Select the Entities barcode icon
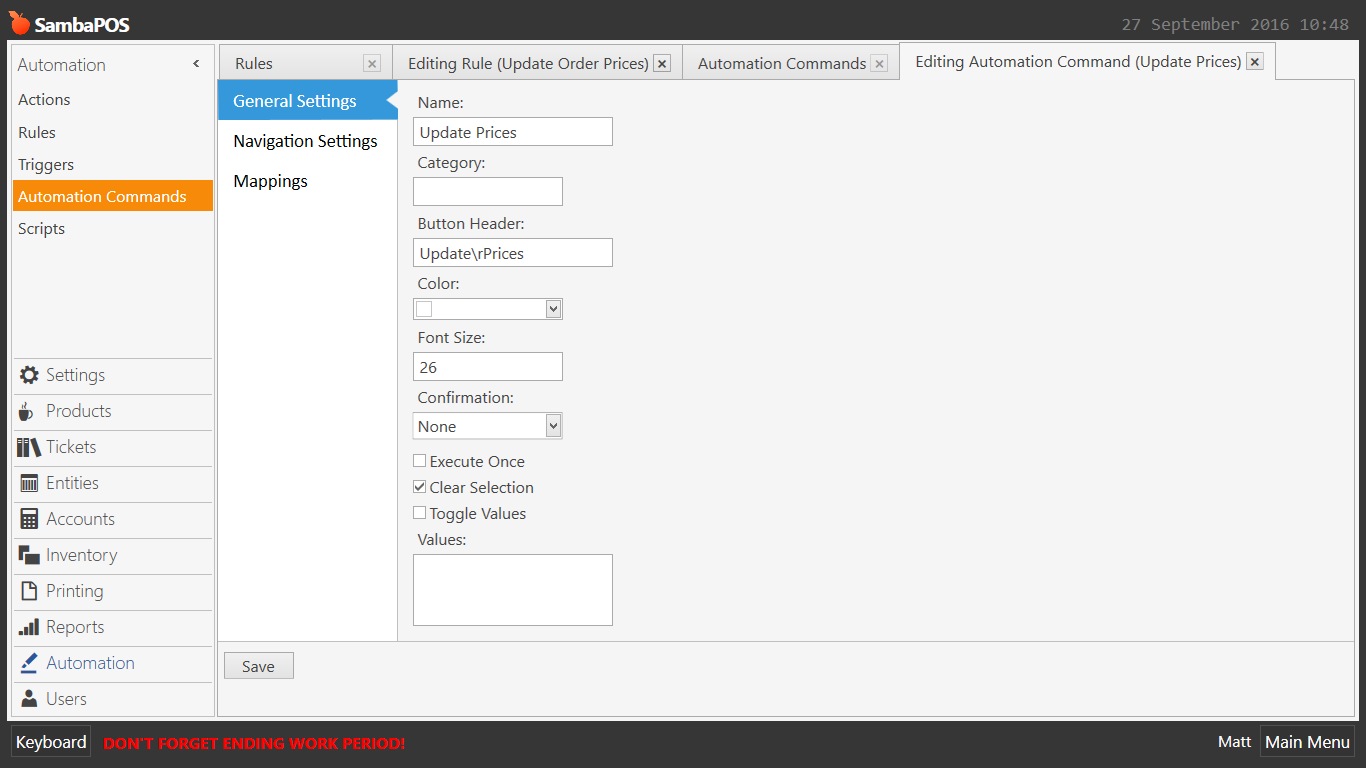Screen dimensions: 1366x768 tap(29, 483)
